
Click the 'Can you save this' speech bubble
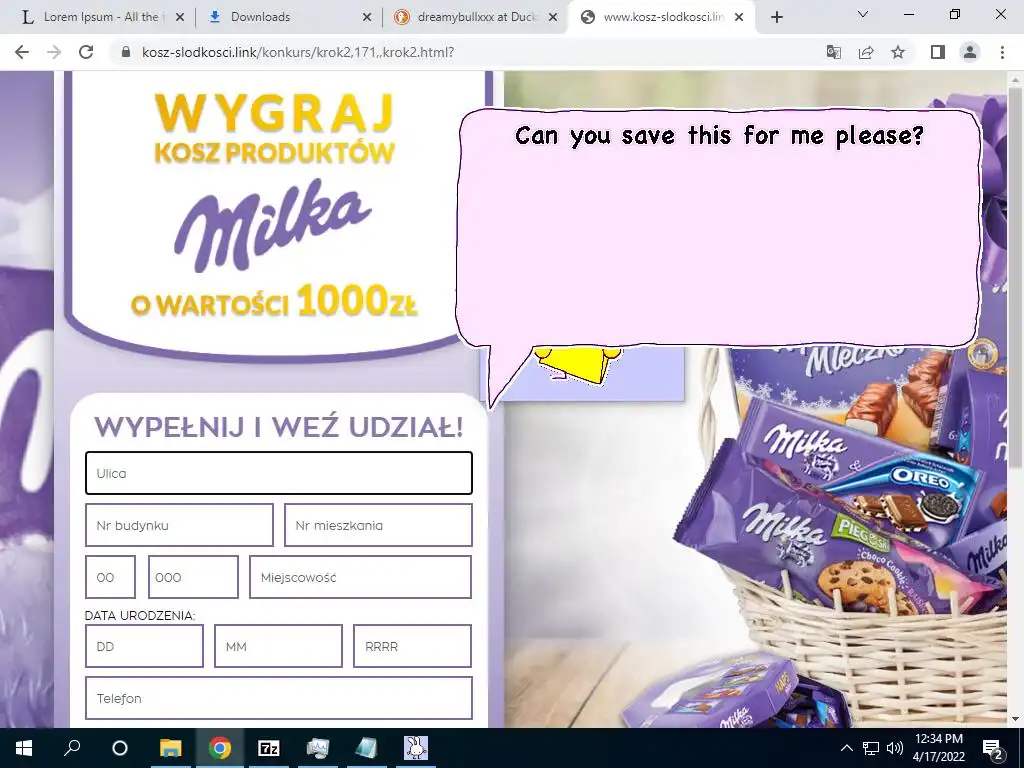(718, 229)
